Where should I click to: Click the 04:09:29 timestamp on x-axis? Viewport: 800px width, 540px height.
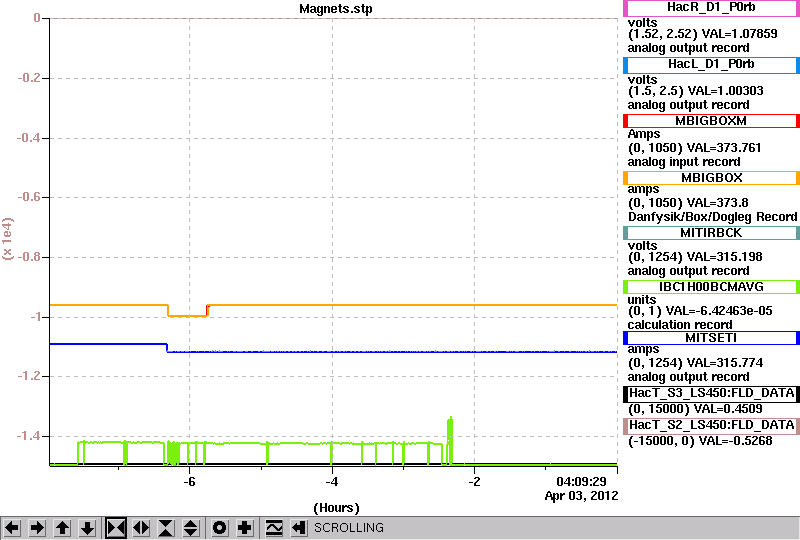(581, 482)
